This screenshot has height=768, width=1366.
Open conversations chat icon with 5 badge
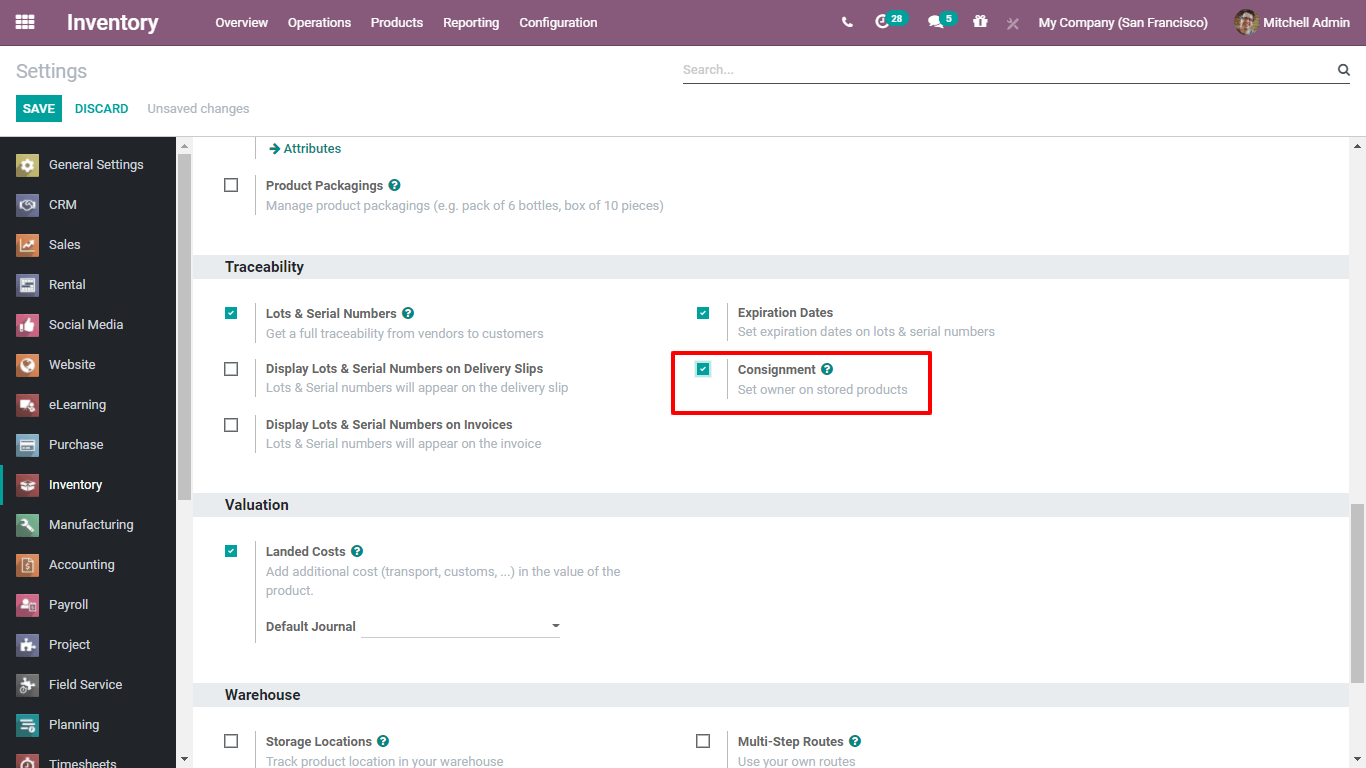[x=935, y=22]
